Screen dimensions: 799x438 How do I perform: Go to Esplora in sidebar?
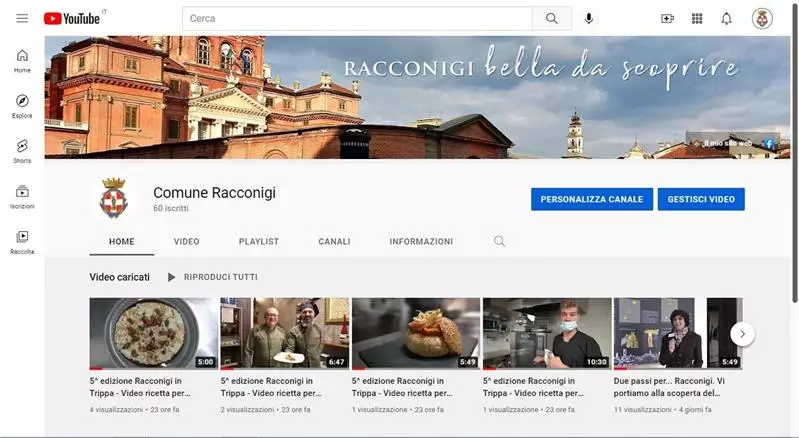point(22,106)
